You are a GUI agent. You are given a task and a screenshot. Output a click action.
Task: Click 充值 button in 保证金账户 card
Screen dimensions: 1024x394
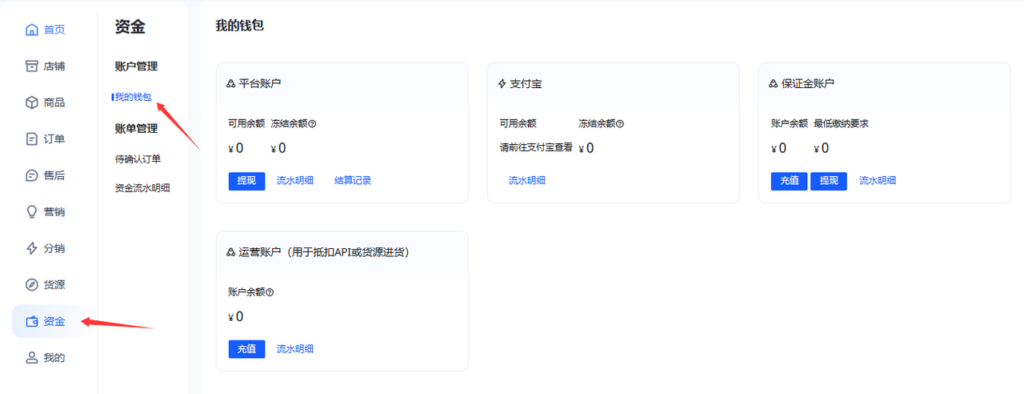click(x=790, y=181)
